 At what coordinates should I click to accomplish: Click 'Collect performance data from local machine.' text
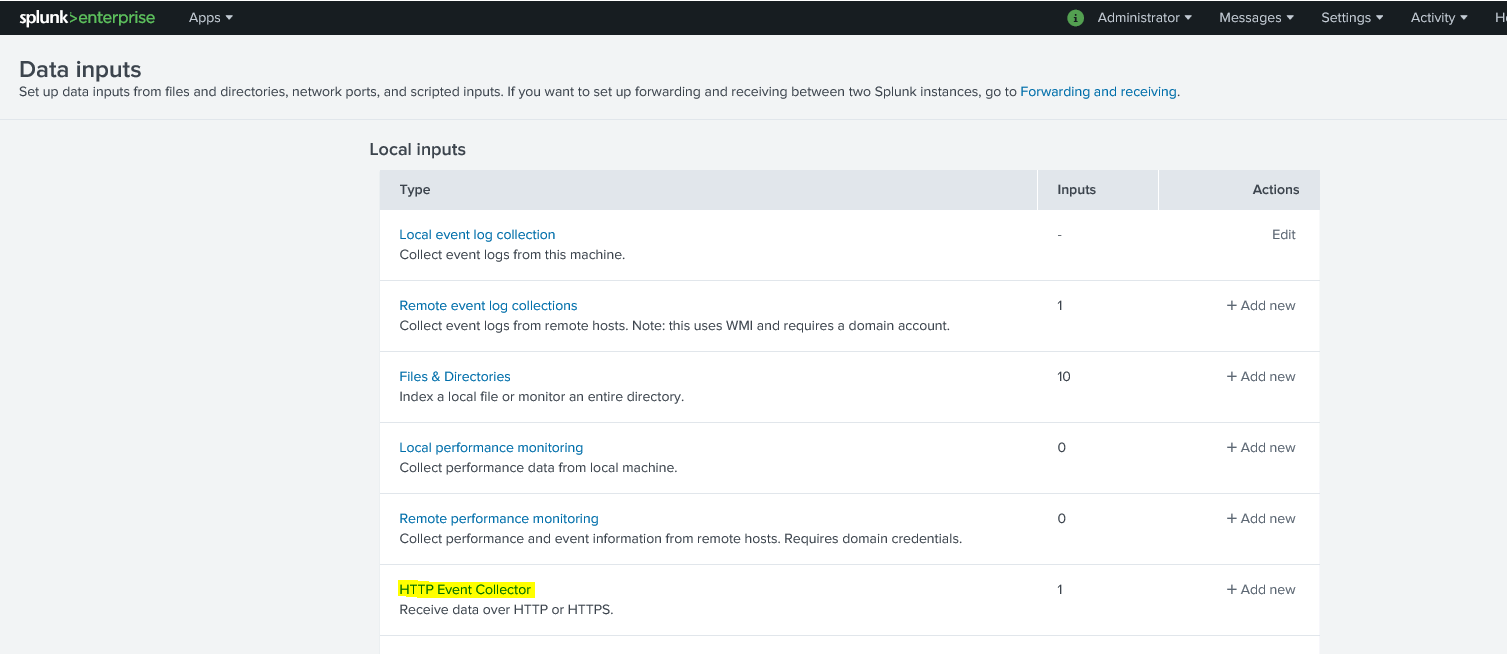[538, 468]
